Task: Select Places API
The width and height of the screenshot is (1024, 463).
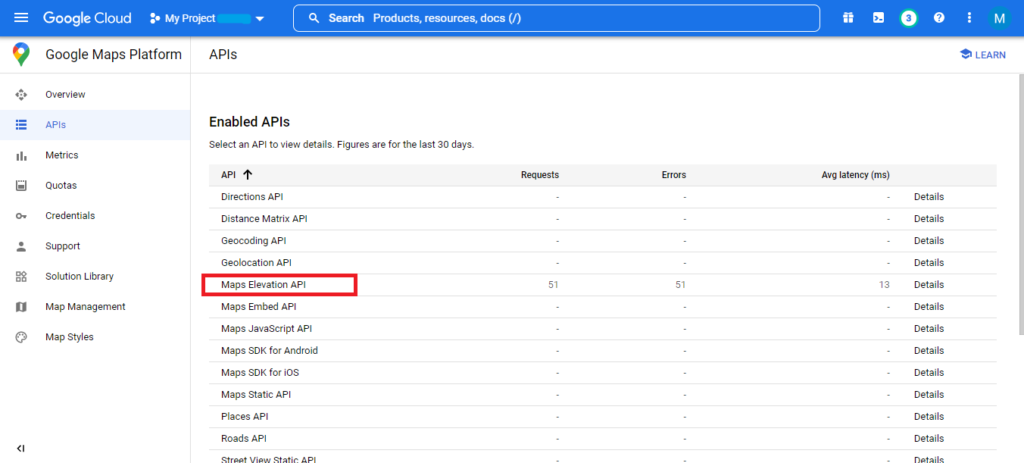Action: coord(244,416)
